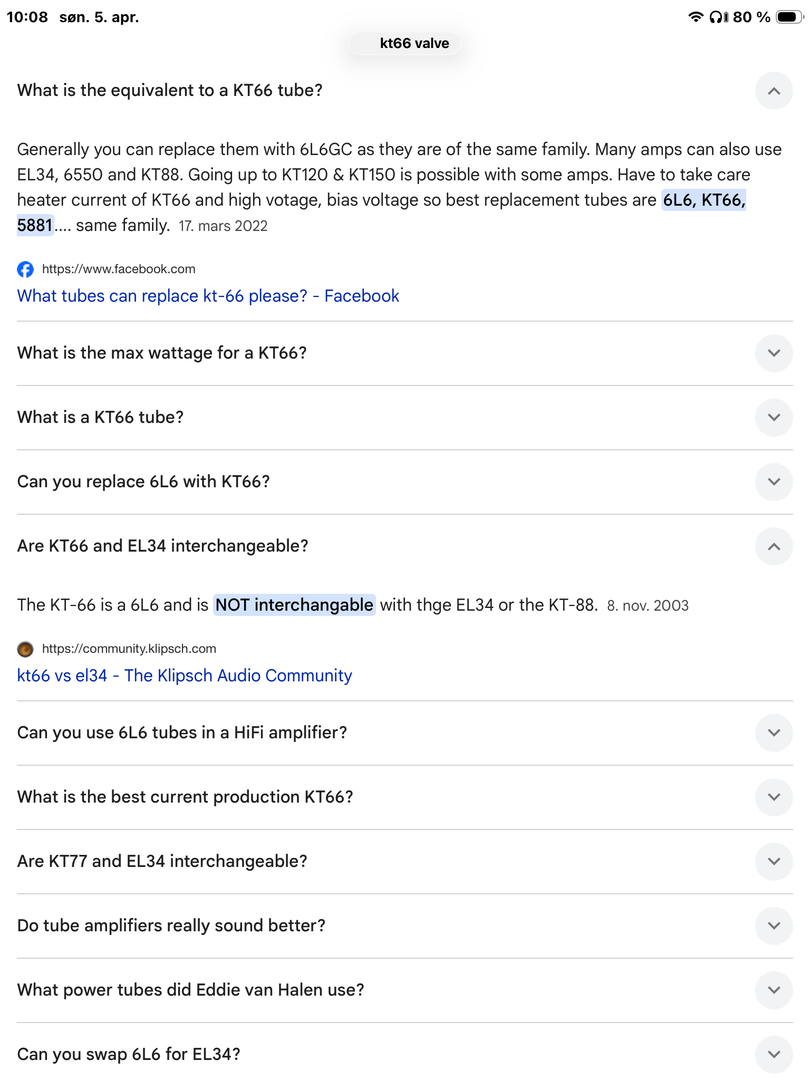810x1080 pixels.
Task: Collapse the KT66 equivalent tube answer
Action: tap(773, 91)
